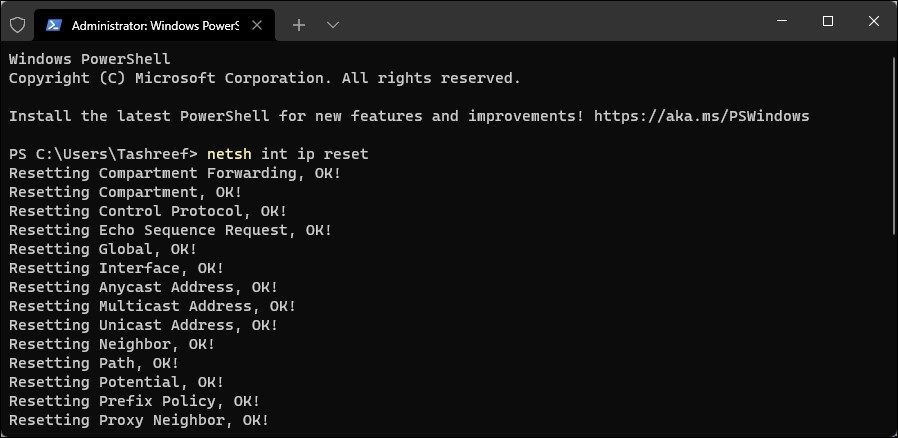
Task: Click the Microsoft Corporation copyright line
Action: (x=264, y=78)
